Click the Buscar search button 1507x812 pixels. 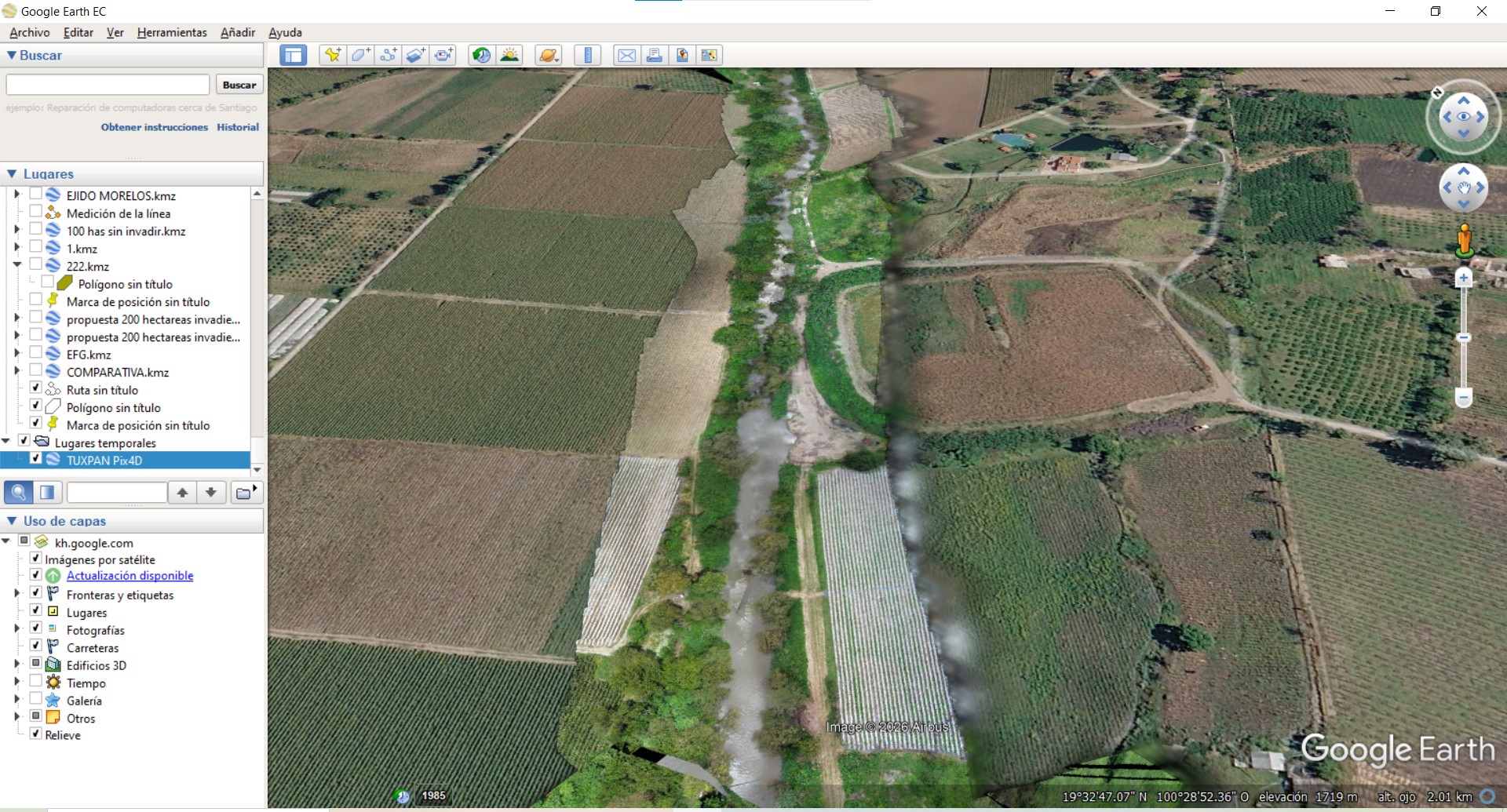(239, 85)
